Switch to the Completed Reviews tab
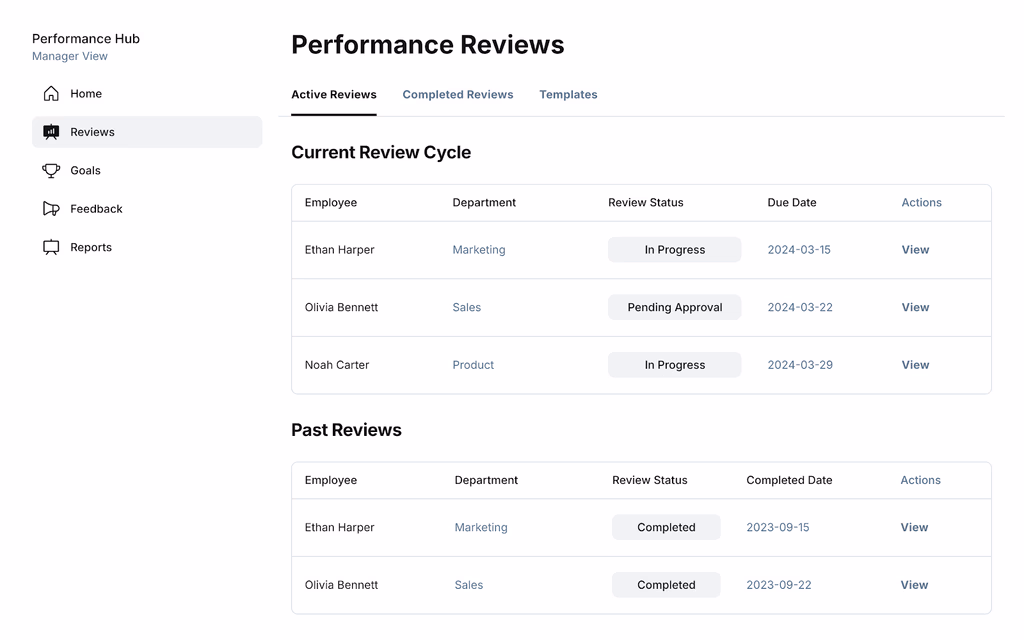Screen dimensions: 1024x640 pos(458,95)
